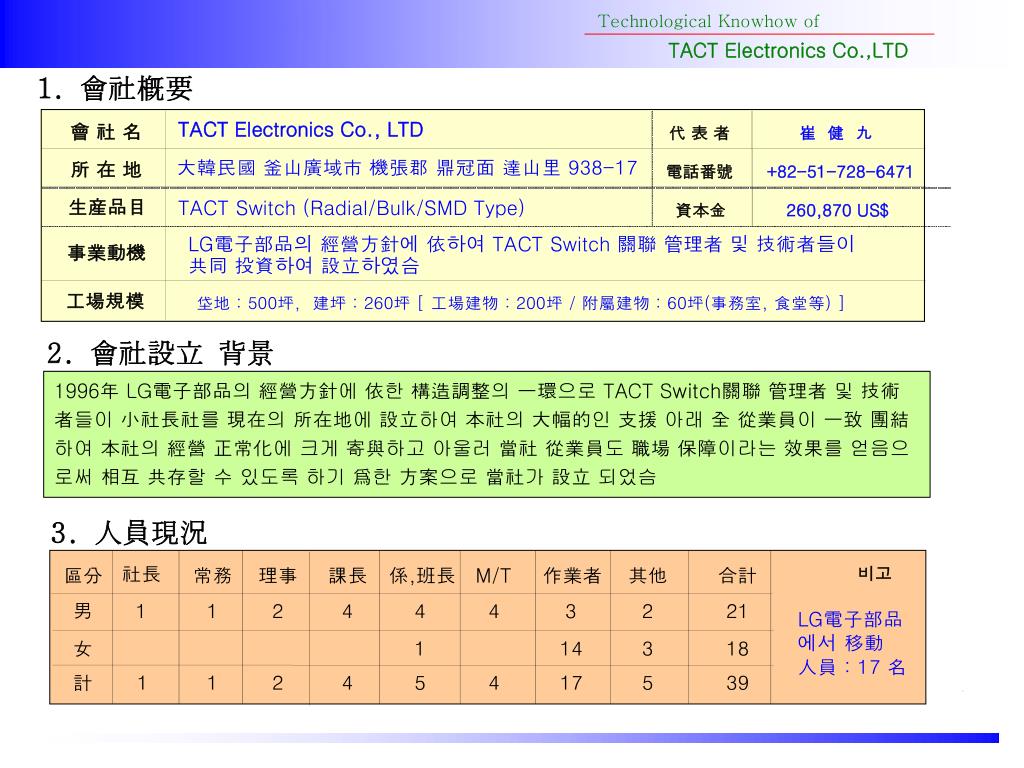Select 'TACT Switch (Radial/Bulk/SMD Type)' text
1024x768 pixels.
pyautogui.click(x=351, y=208)
